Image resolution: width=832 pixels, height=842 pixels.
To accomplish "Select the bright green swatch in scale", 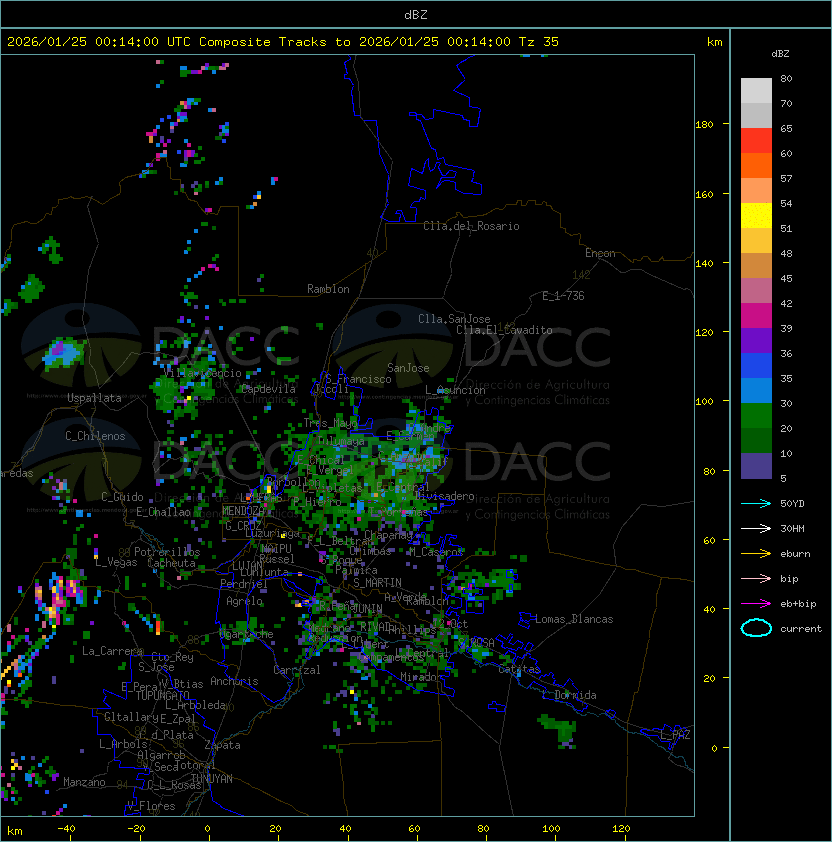I will 756,416.
